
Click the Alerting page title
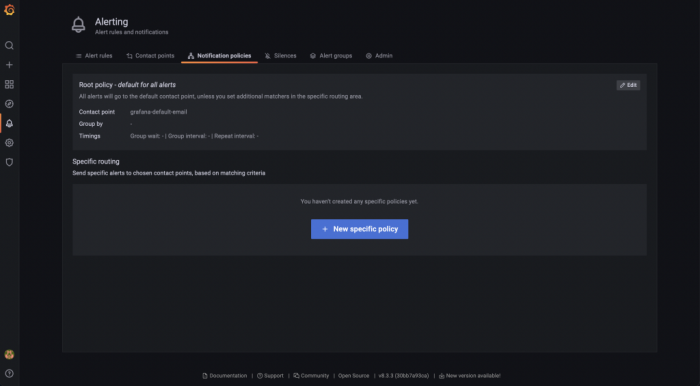click(x=112, y=22)
